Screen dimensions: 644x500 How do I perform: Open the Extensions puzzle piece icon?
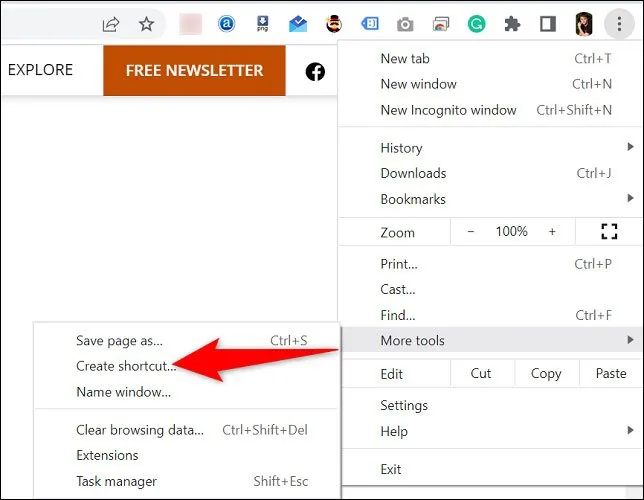point(512,23)
